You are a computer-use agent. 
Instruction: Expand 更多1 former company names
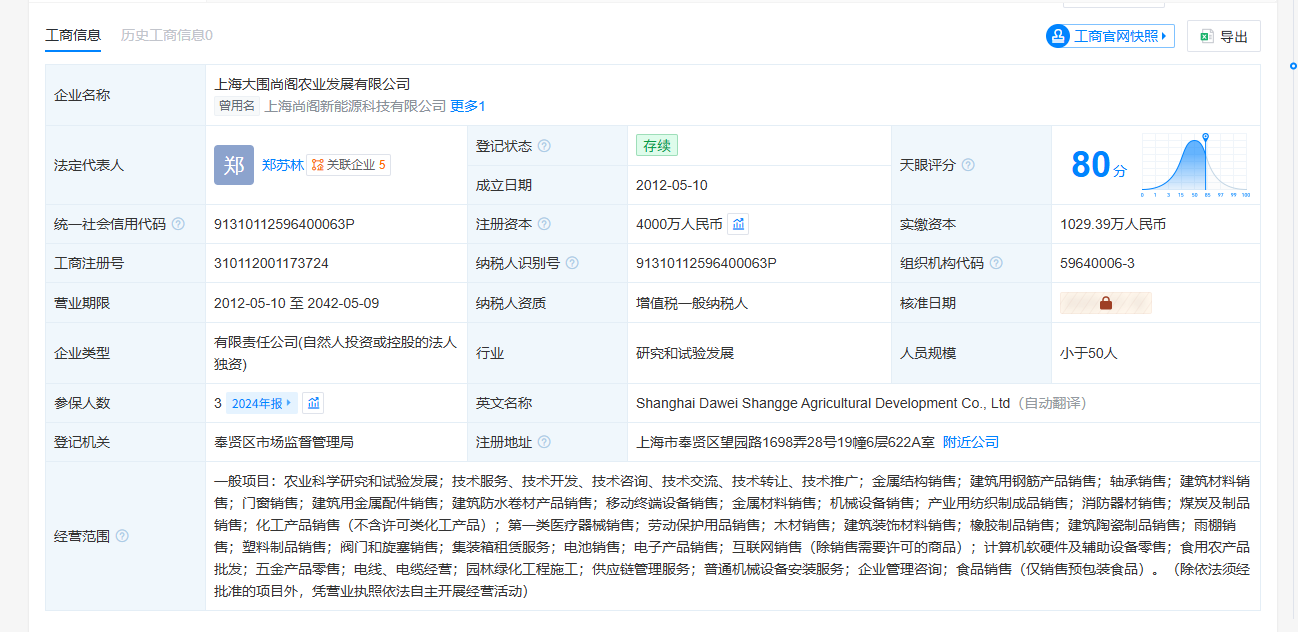pyautogui.click(x=468, y=106)
